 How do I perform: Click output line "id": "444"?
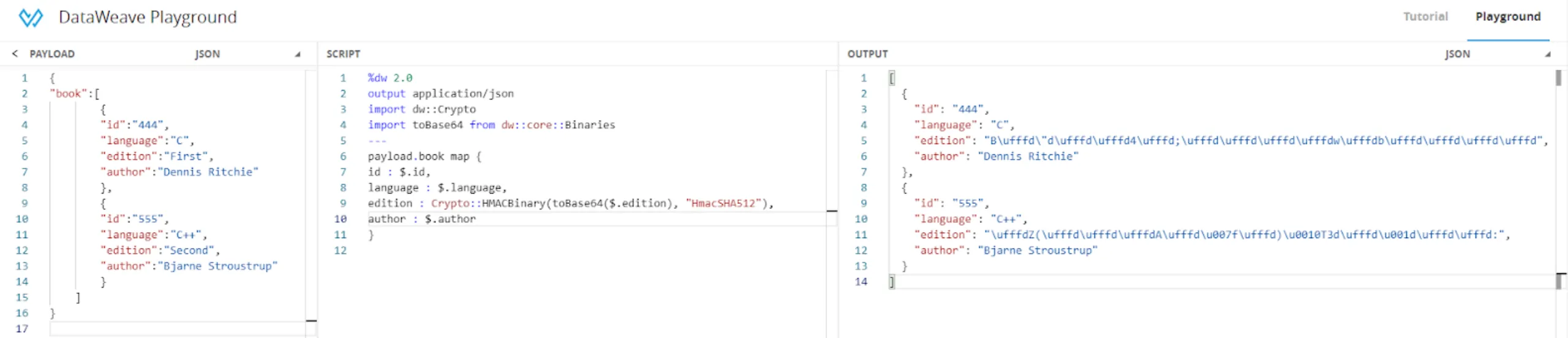(x=951, y=109)
